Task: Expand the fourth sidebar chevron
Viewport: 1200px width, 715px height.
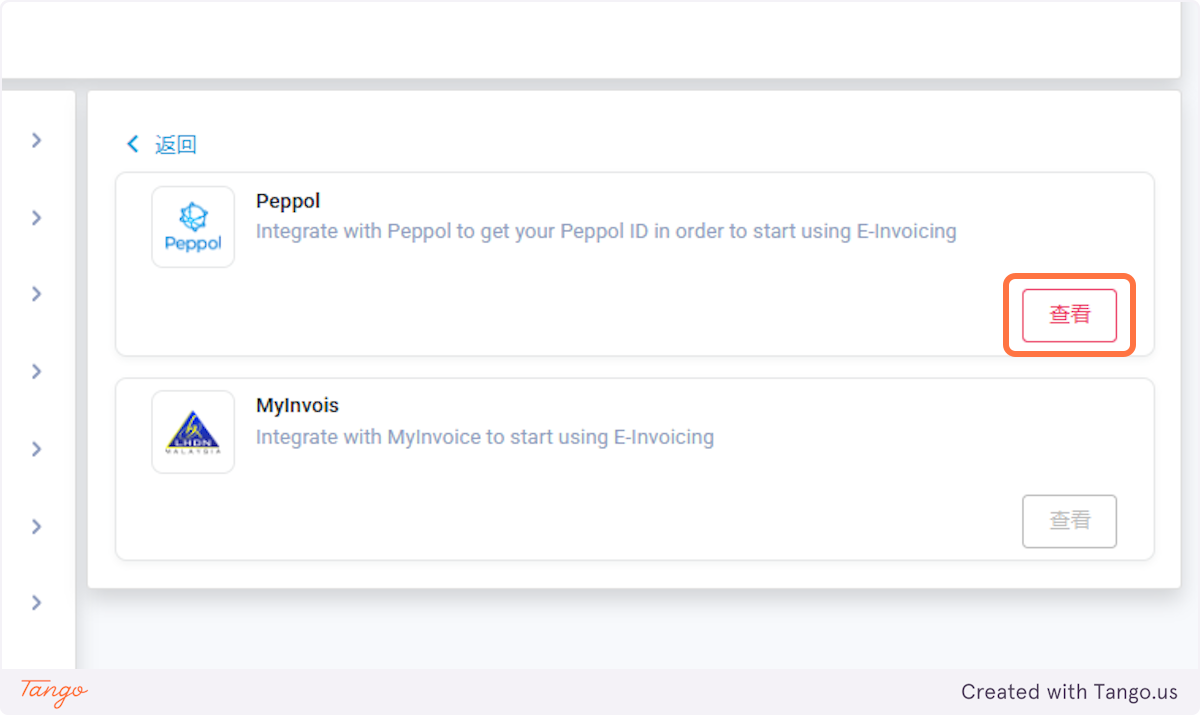Action: pos(37,371)
